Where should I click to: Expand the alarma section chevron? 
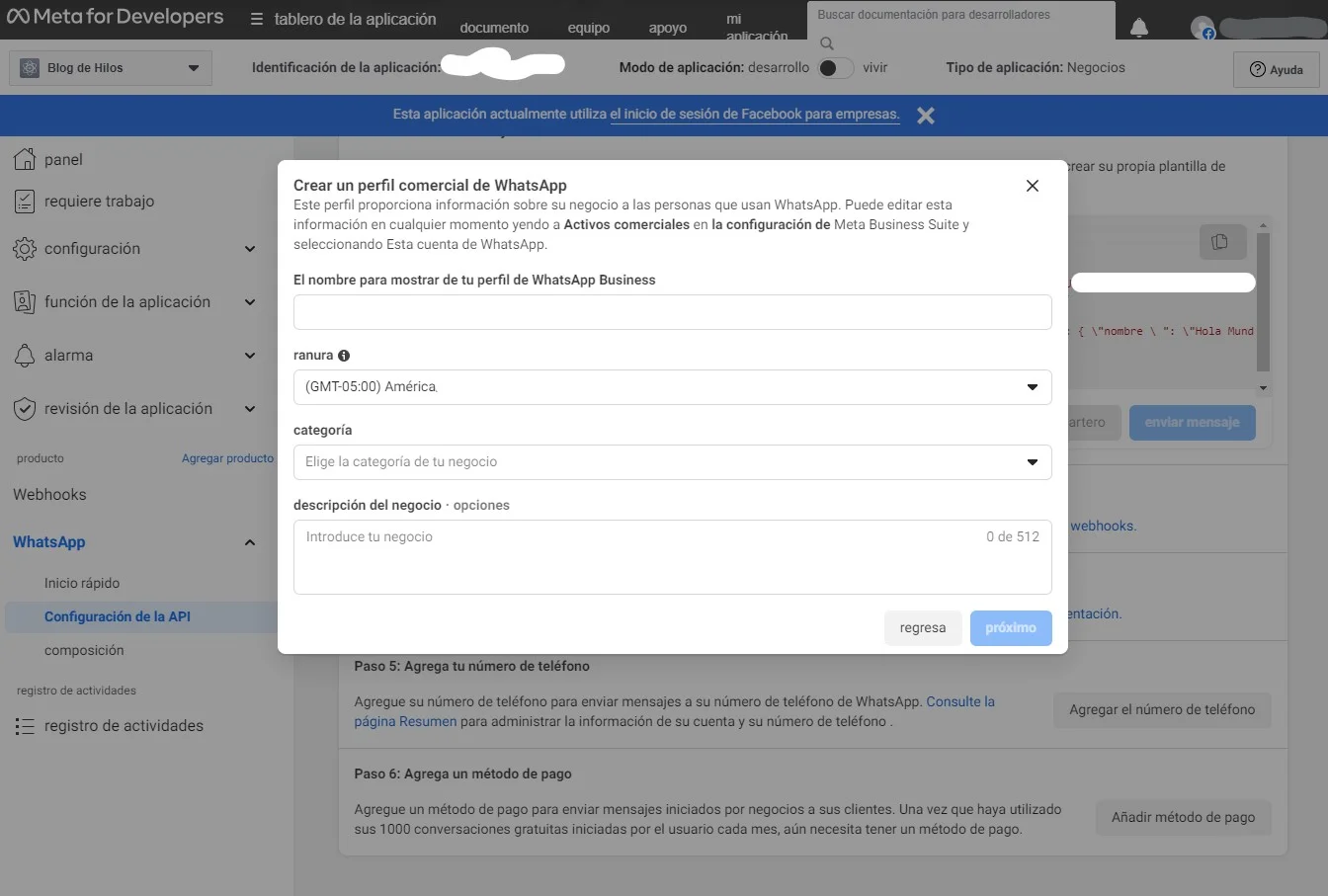click(250, 356)
